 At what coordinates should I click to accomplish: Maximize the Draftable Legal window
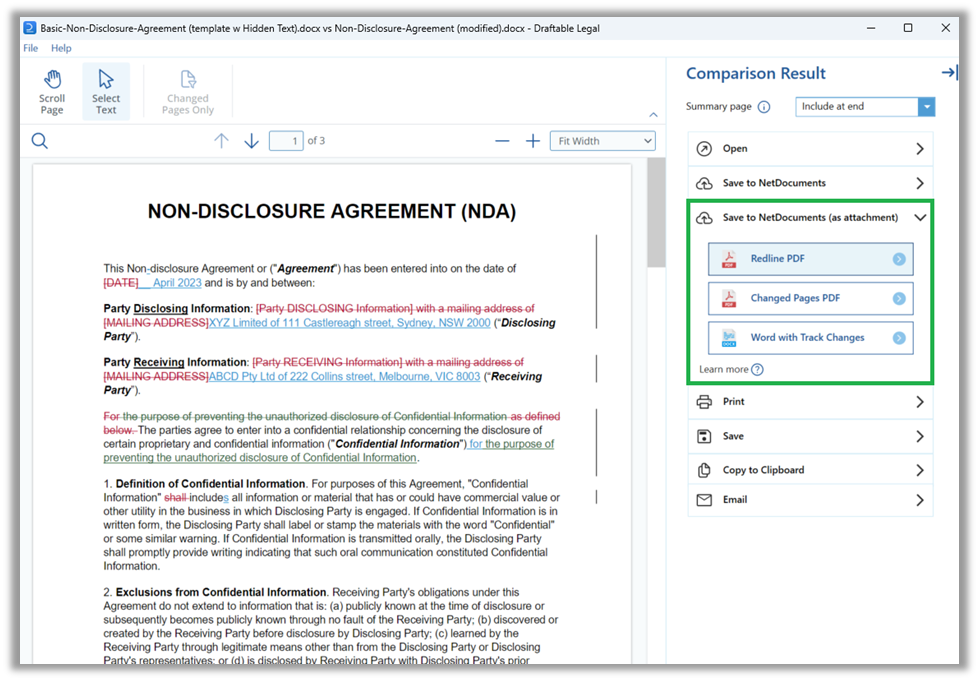coord(908,28)
